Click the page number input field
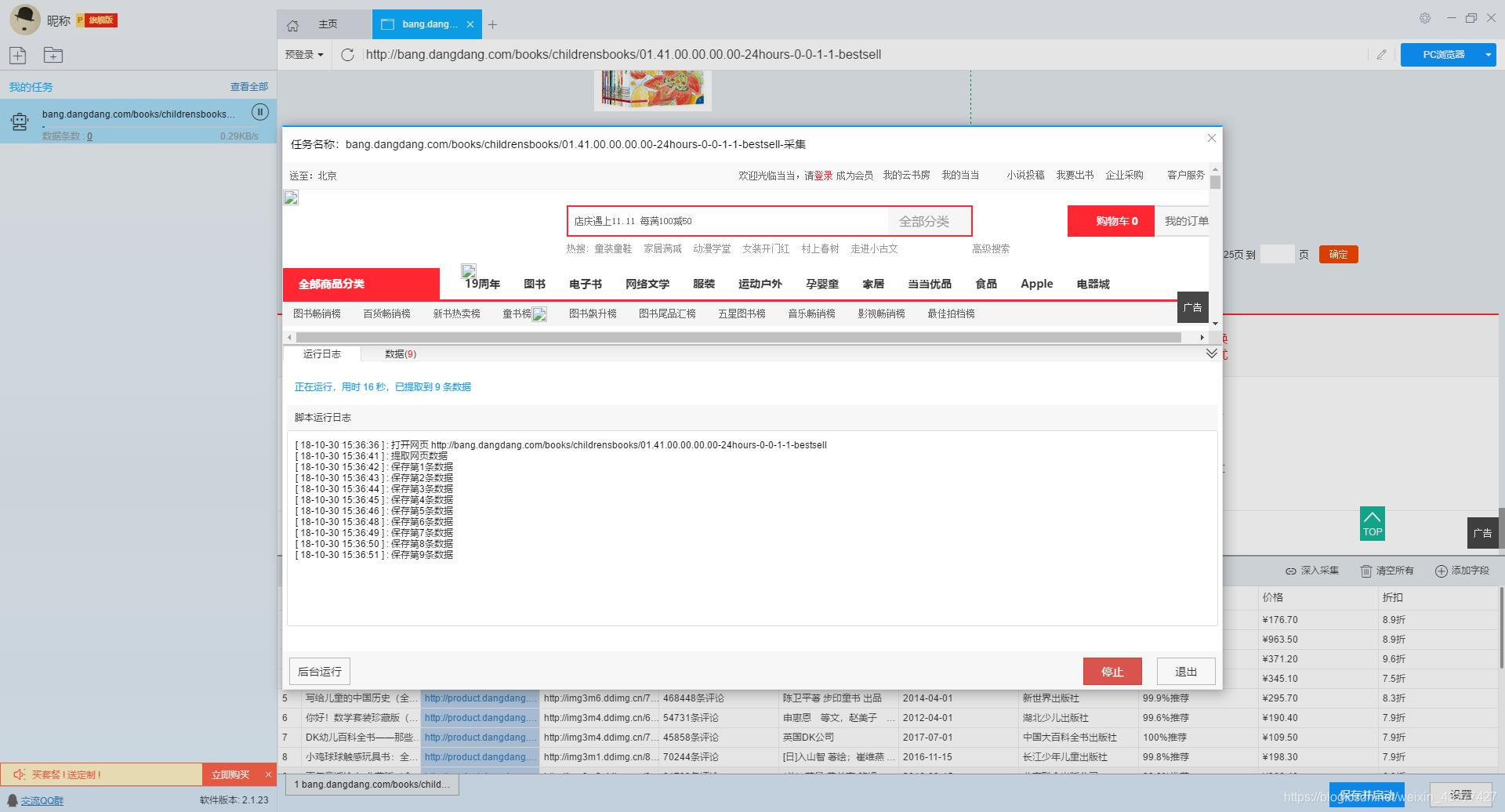Screen dimensions: 1505x812 [x=1277, y=254]
